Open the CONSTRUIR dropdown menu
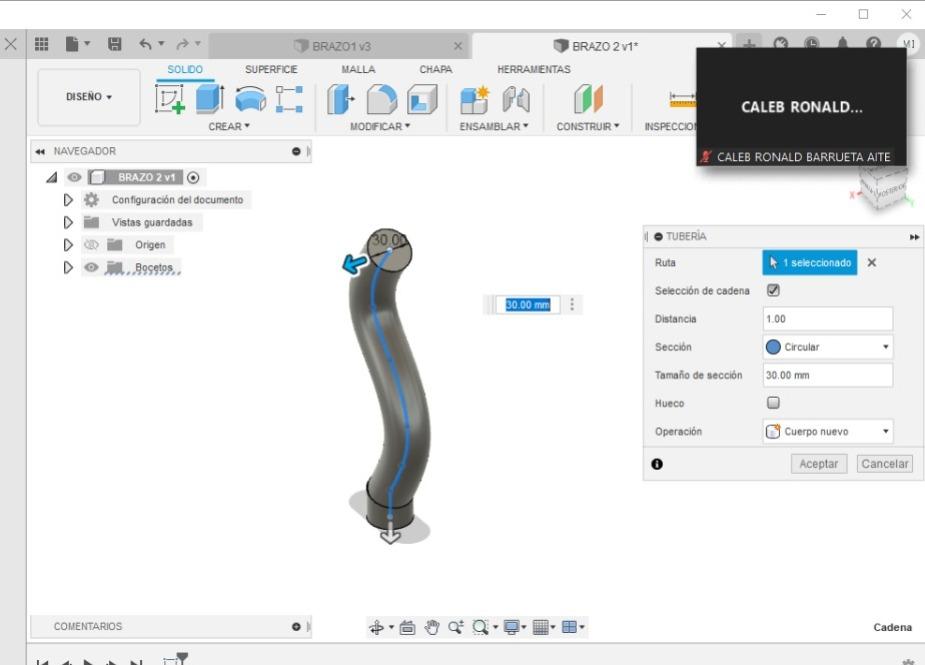The image size is (925, 665). click(x=588, y=126)
